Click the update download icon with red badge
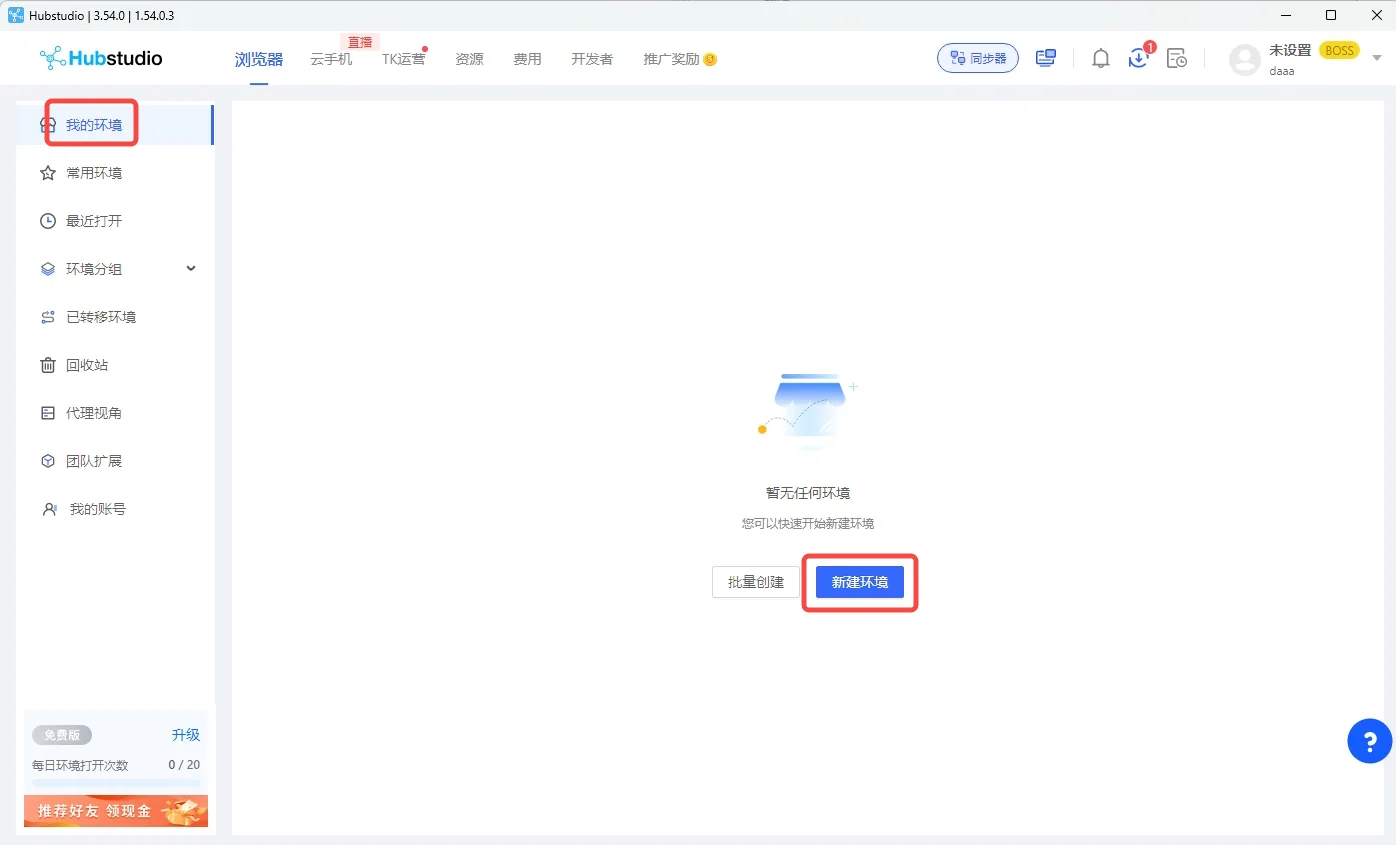Screen dimensions: 1396x845 [x=1139, y=57]
